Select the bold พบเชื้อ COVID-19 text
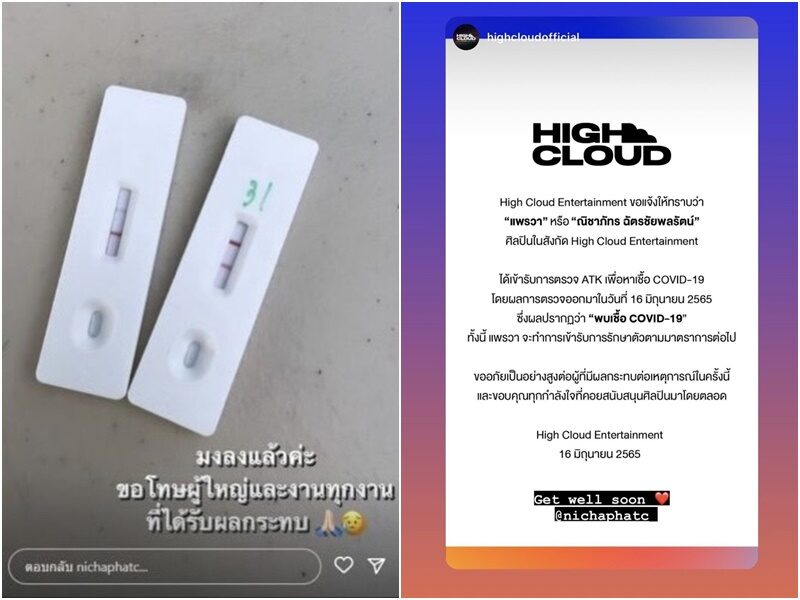The image size is (800, 600). click(x=637, y=318)
